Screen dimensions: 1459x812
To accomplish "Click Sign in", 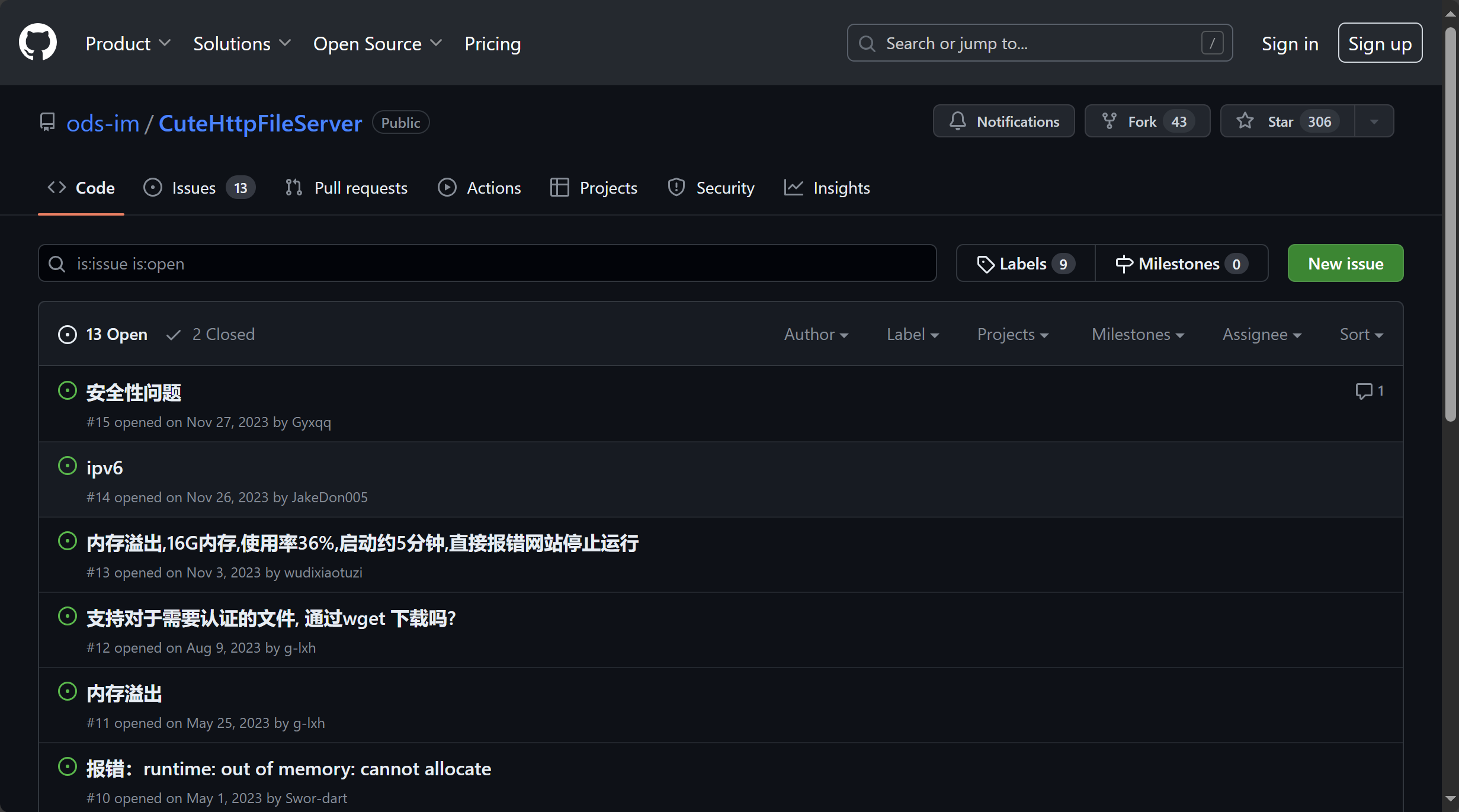I will (1290, 43).
